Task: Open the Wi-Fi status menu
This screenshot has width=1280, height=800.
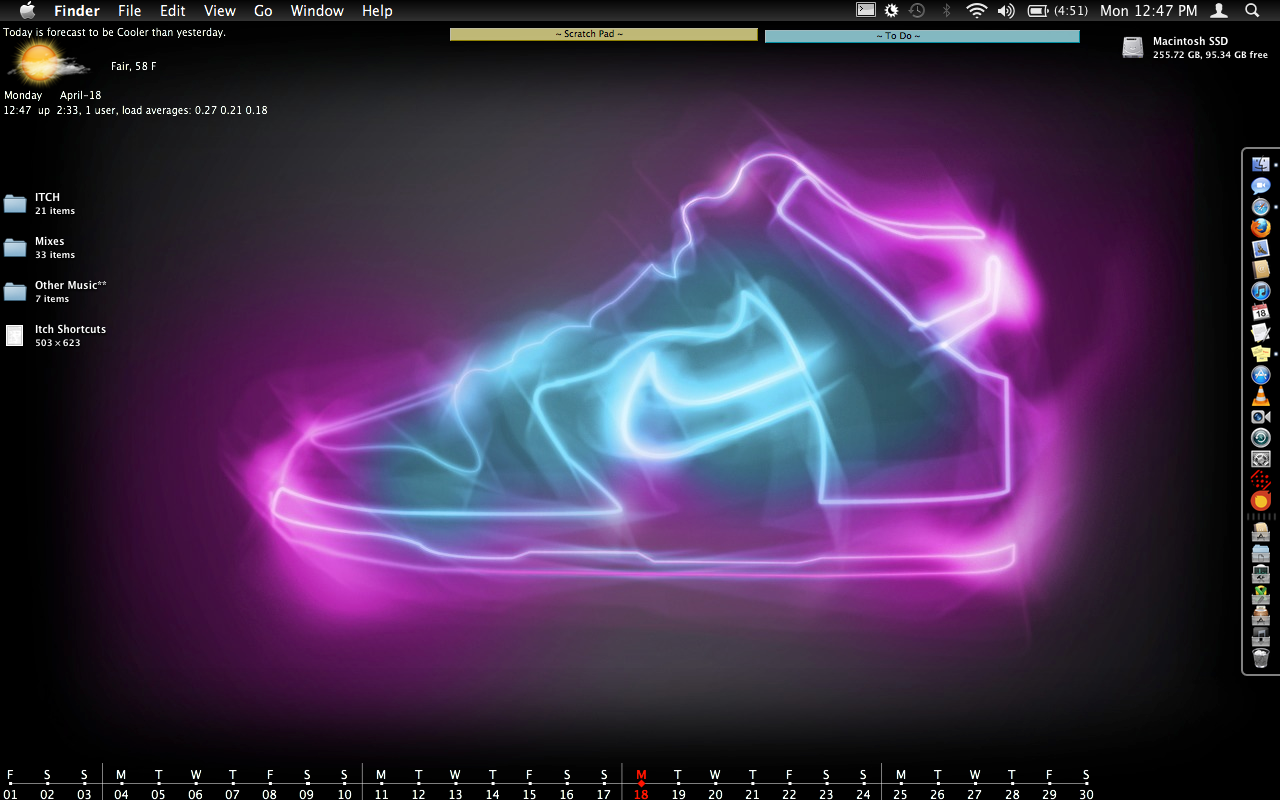Action: (x=976, y=10)
